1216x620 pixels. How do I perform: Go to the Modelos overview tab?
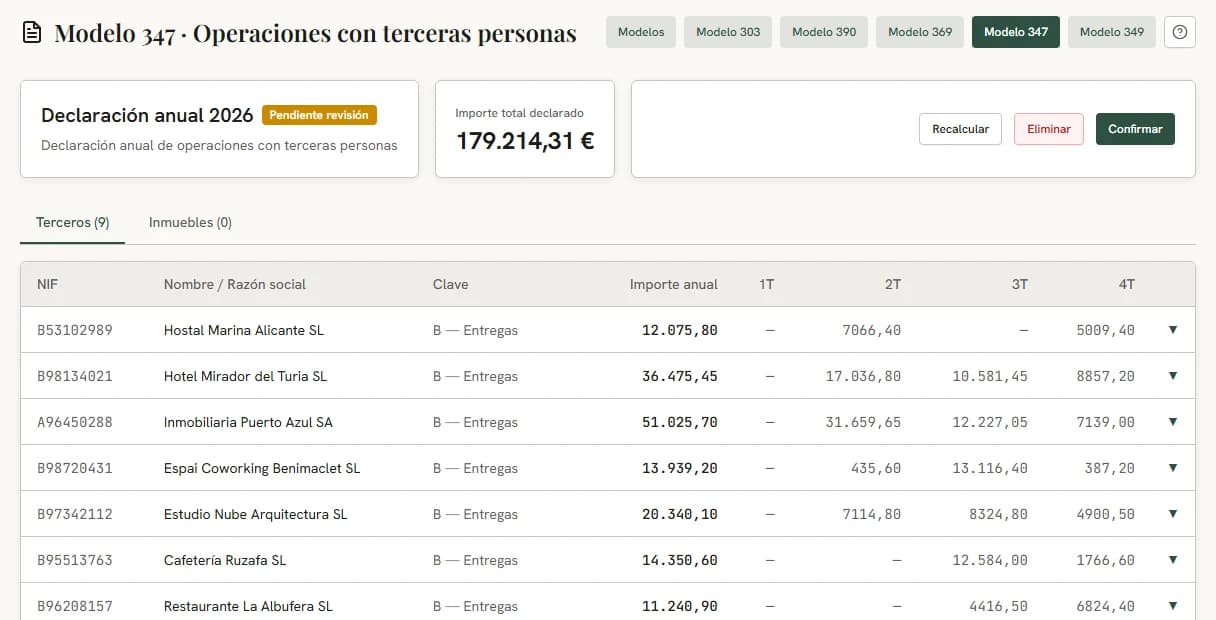pyautogui.click(x=641, y=32)
